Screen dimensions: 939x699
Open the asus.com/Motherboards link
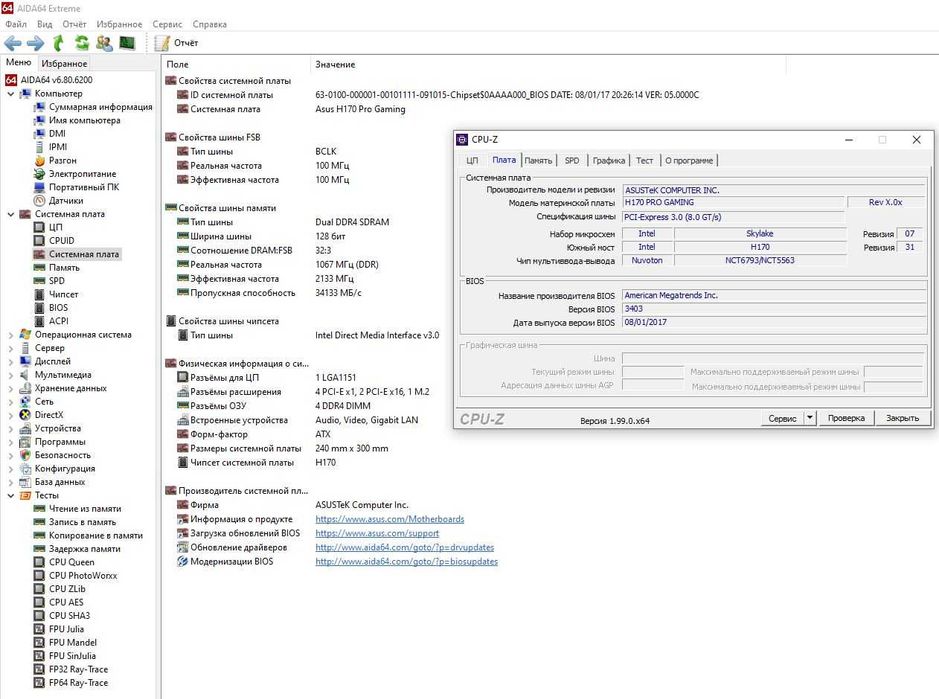tap(390, 519)
